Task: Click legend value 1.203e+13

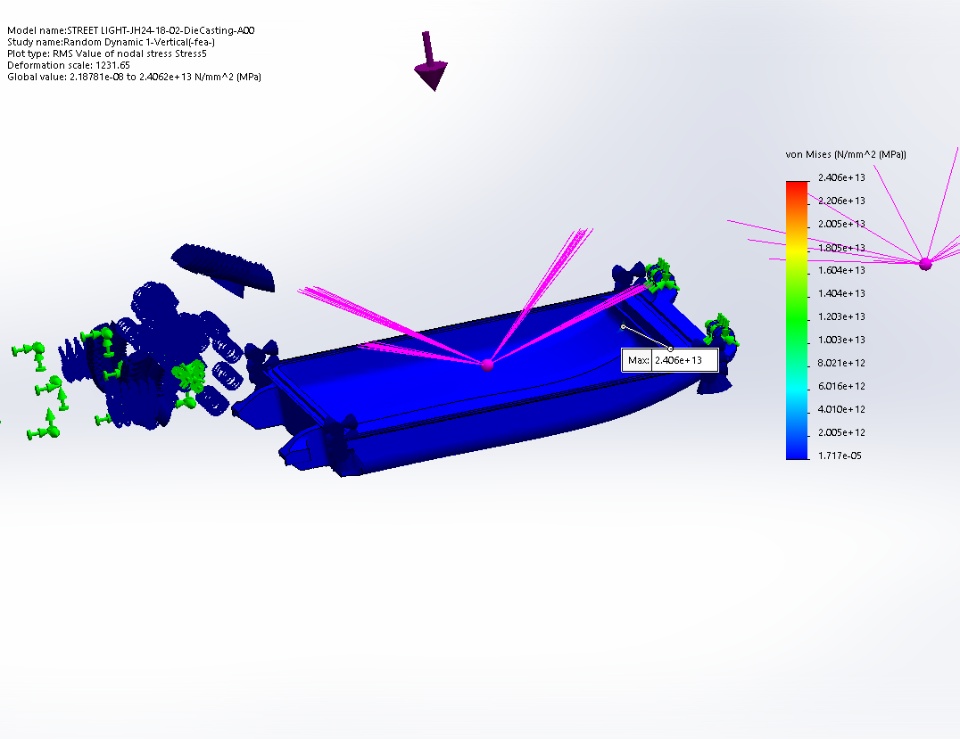Action: coord(841,317)
